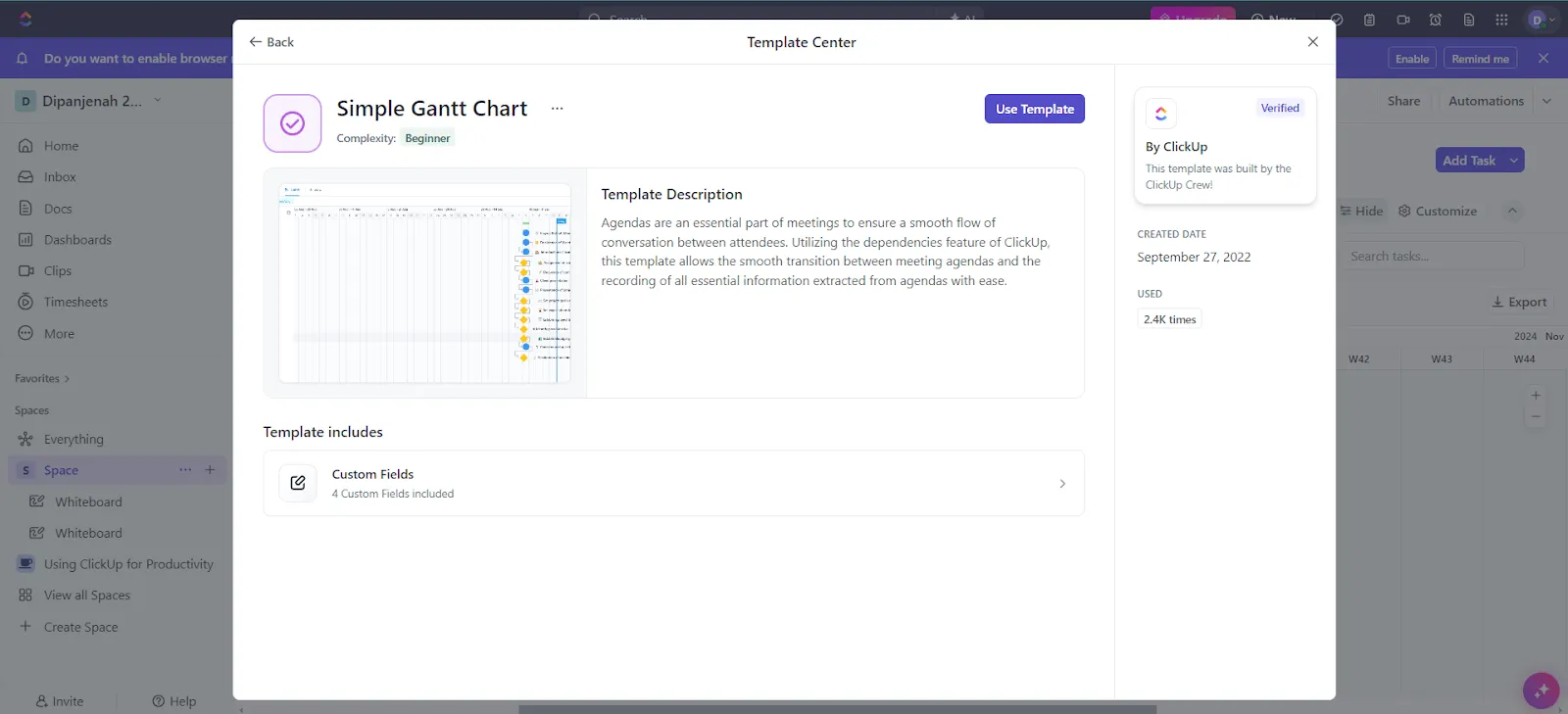Click the Custom Fields edit icon
The image size is (1568, 714).
coord(298,483)
